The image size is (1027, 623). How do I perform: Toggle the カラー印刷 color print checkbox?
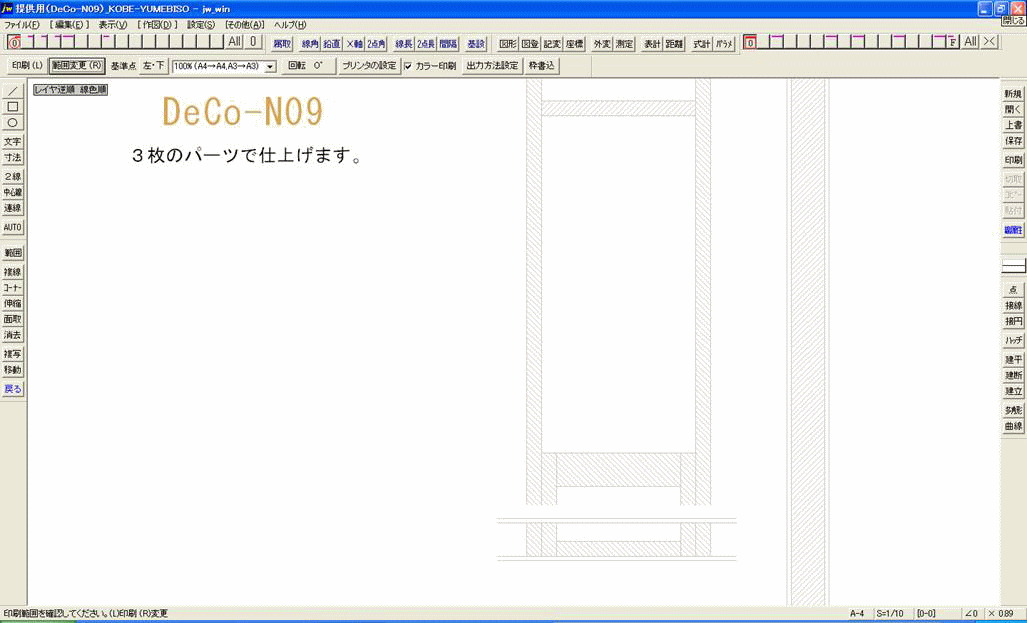click(x=408, y=66)
